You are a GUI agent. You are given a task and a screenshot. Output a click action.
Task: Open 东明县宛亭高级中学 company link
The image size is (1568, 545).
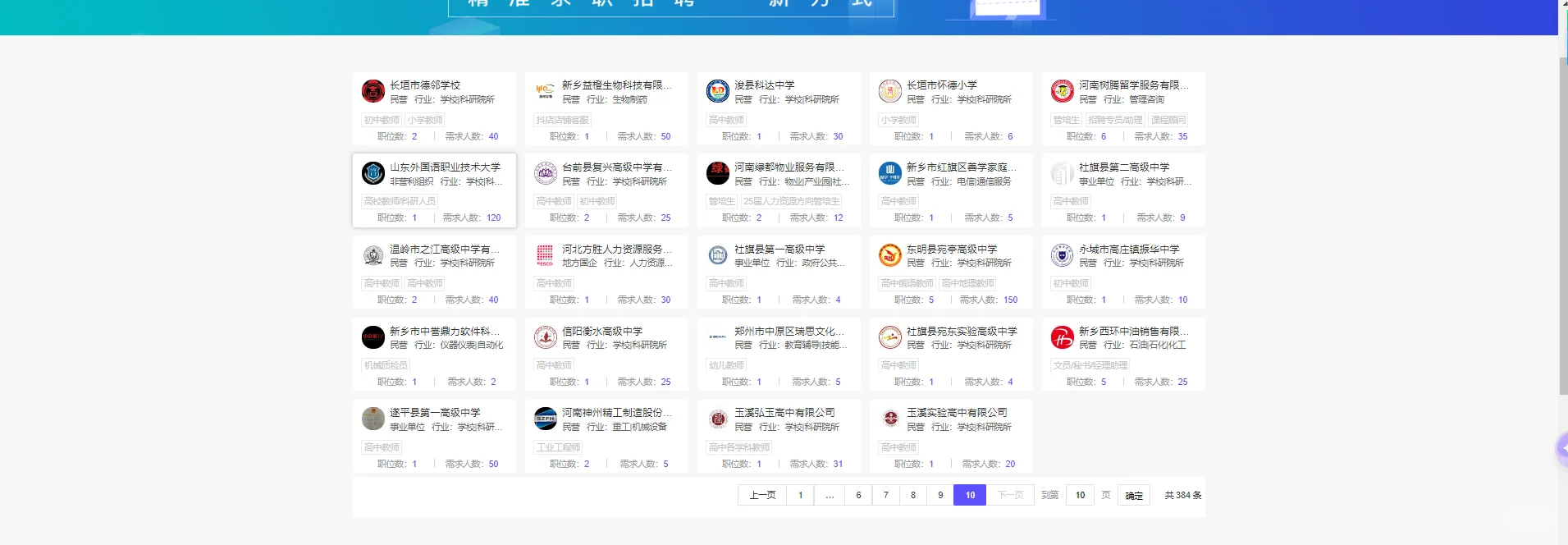[952, 250]
